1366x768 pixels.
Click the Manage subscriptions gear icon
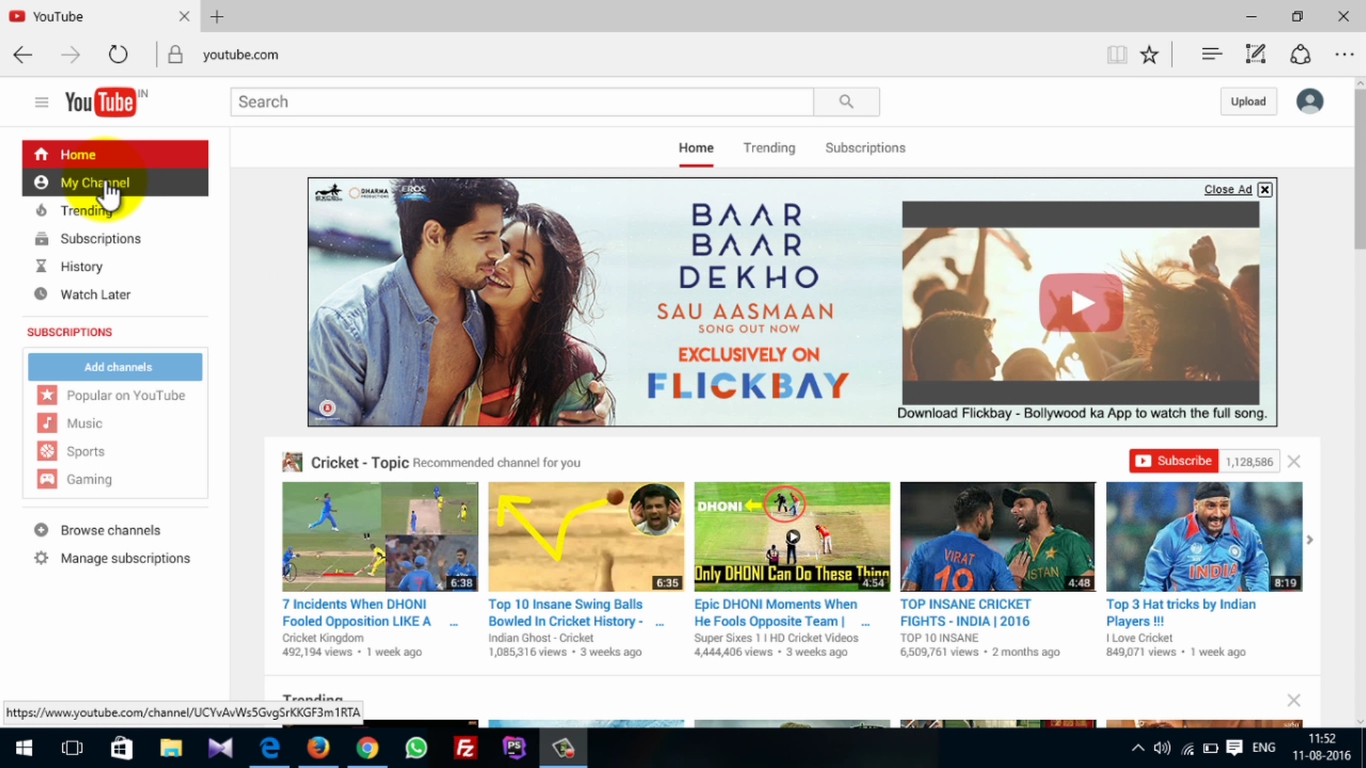click(x=41, y=558)
